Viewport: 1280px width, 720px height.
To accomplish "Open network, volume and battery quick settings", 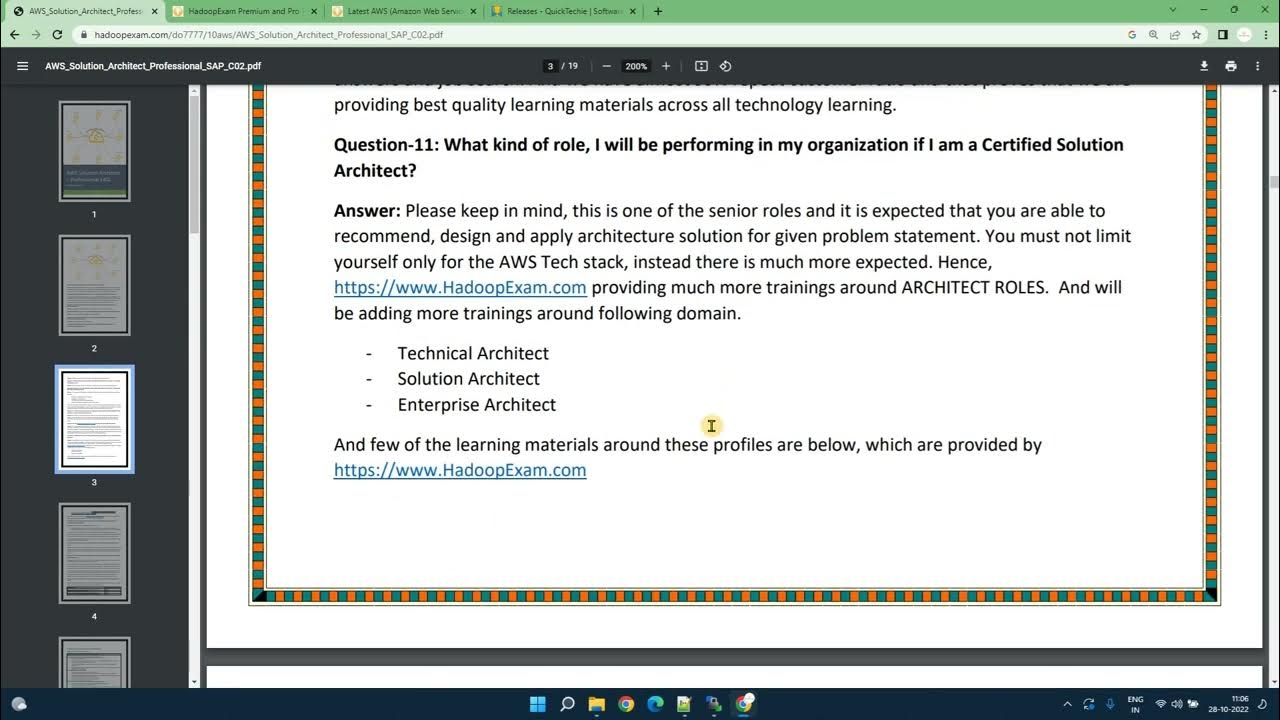I will [x=1177, y=704].
